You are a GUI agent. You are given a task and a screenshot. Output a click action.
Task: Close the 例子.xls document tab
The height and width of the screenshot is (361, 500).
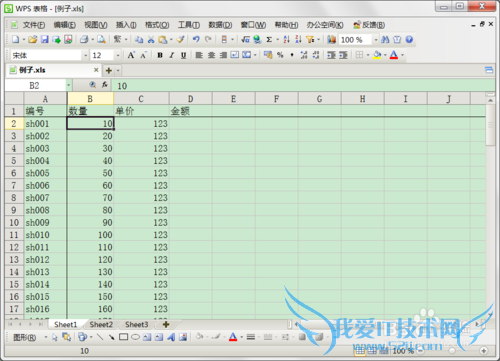(x=96, y=70)
